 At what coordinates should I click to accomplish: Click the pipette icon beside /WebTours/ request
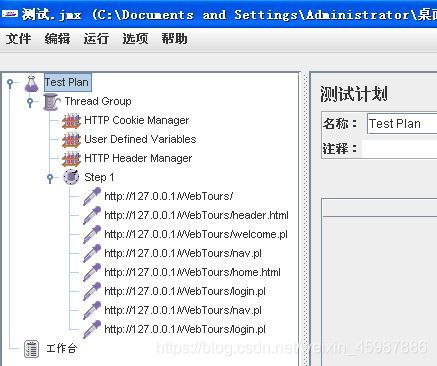91,196
